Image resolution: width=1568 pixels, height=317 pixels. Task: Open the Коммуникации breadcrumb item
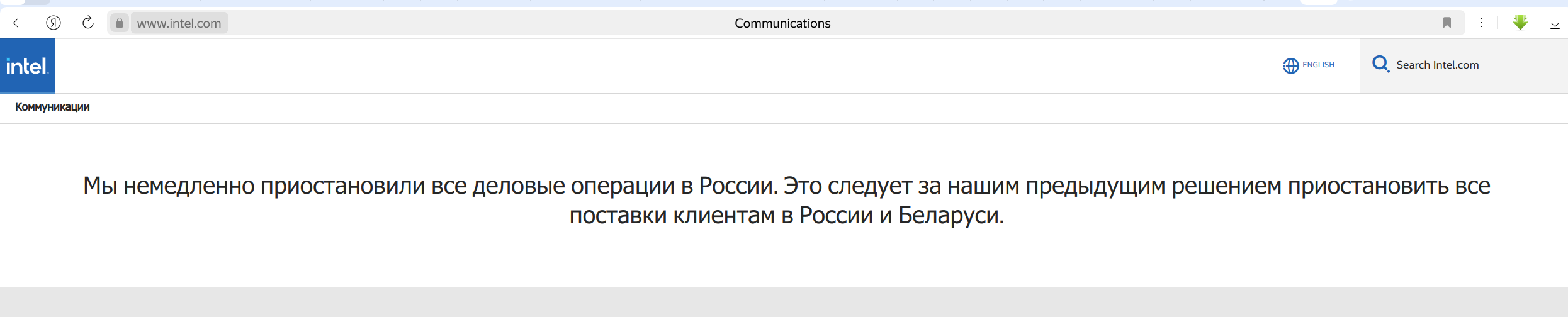[x=52, y=107]
